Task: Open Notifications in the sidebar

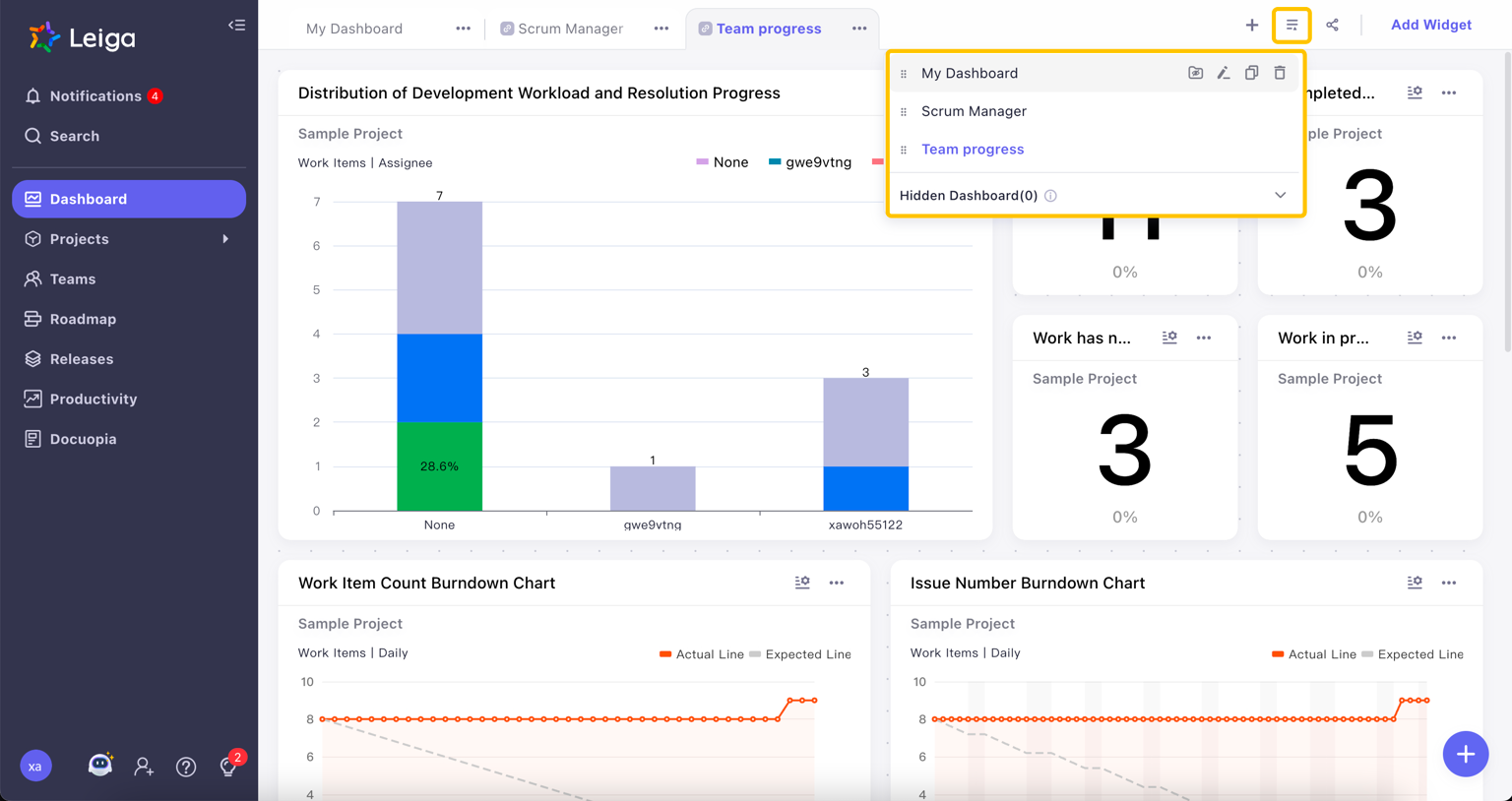Action: click(x=95, y=96)
